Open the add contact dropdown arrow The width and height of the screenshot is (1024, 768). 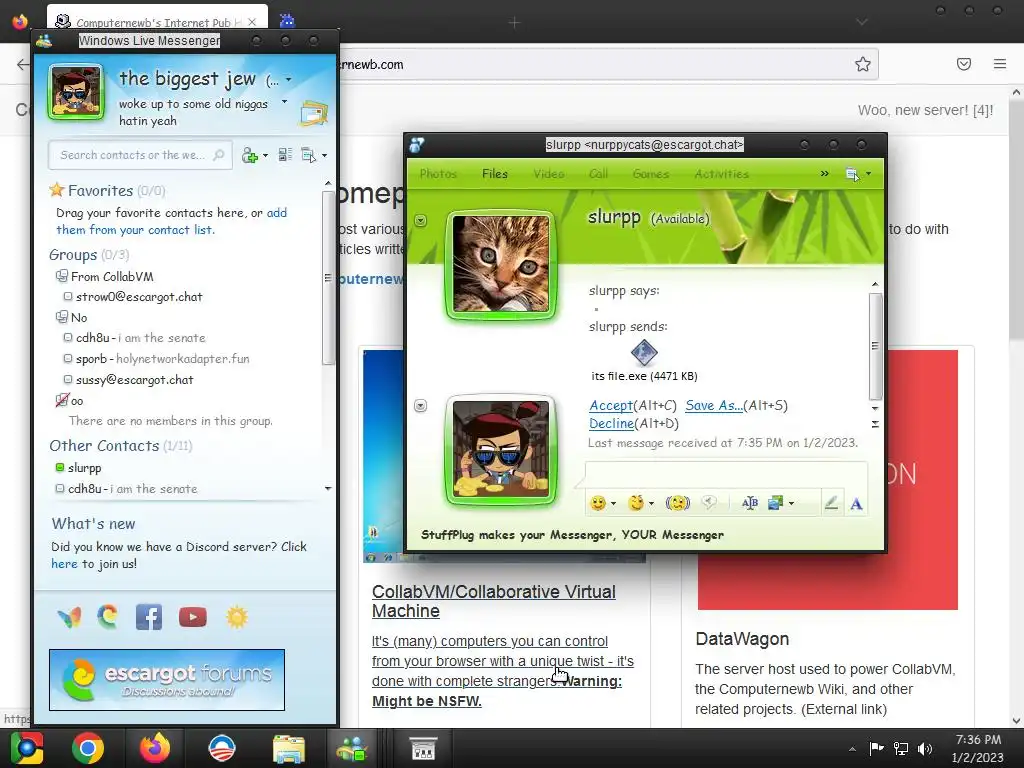(x=265, y=156)
